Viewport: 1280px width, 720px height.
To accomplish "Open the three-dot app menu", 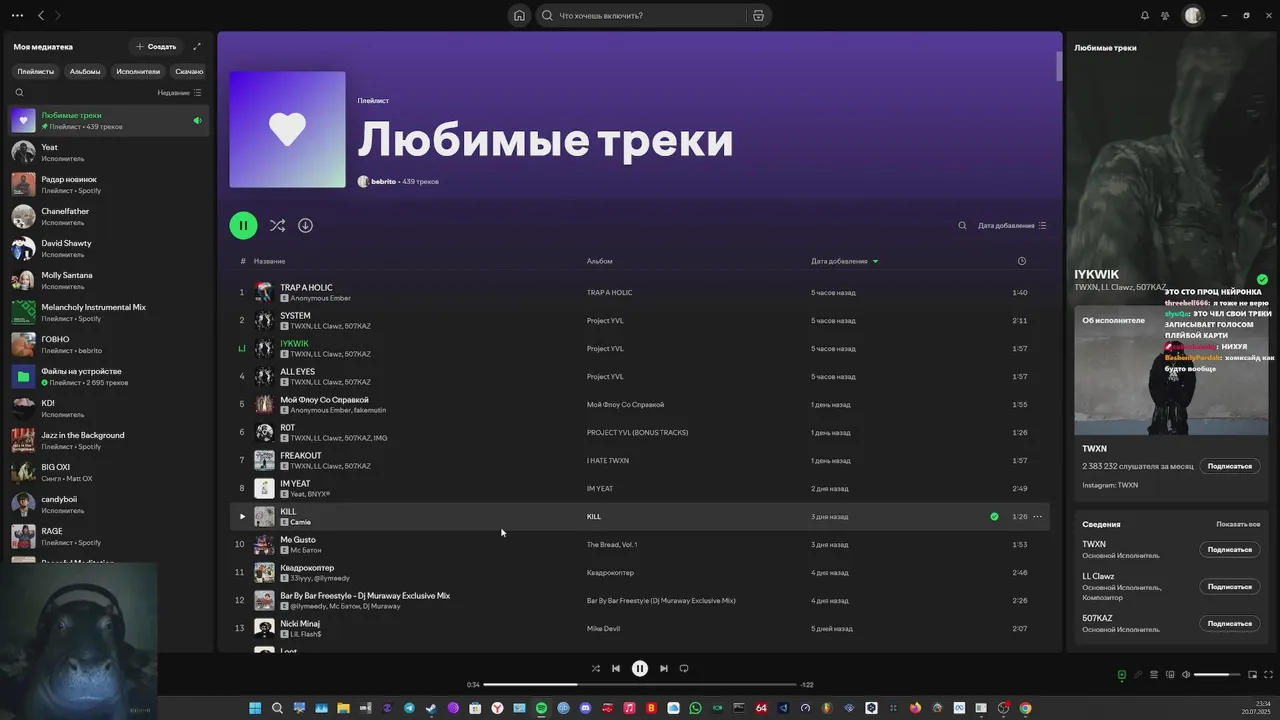I will coord(17,15).
